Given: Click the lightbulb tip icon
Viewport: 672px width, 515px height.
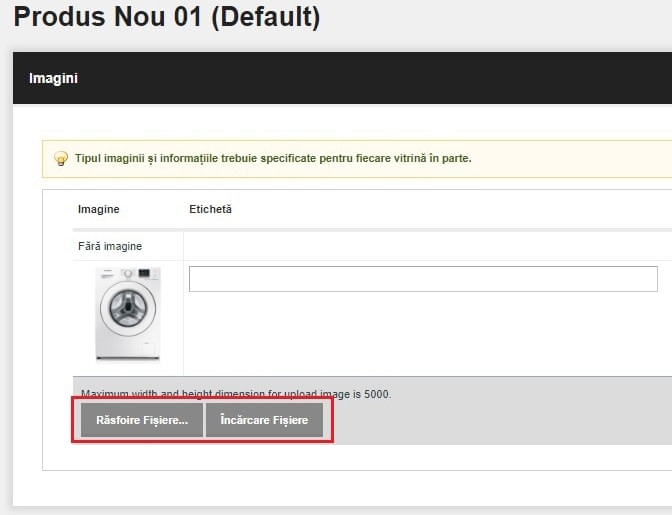Looking at the screenshot, I should 61,159.
